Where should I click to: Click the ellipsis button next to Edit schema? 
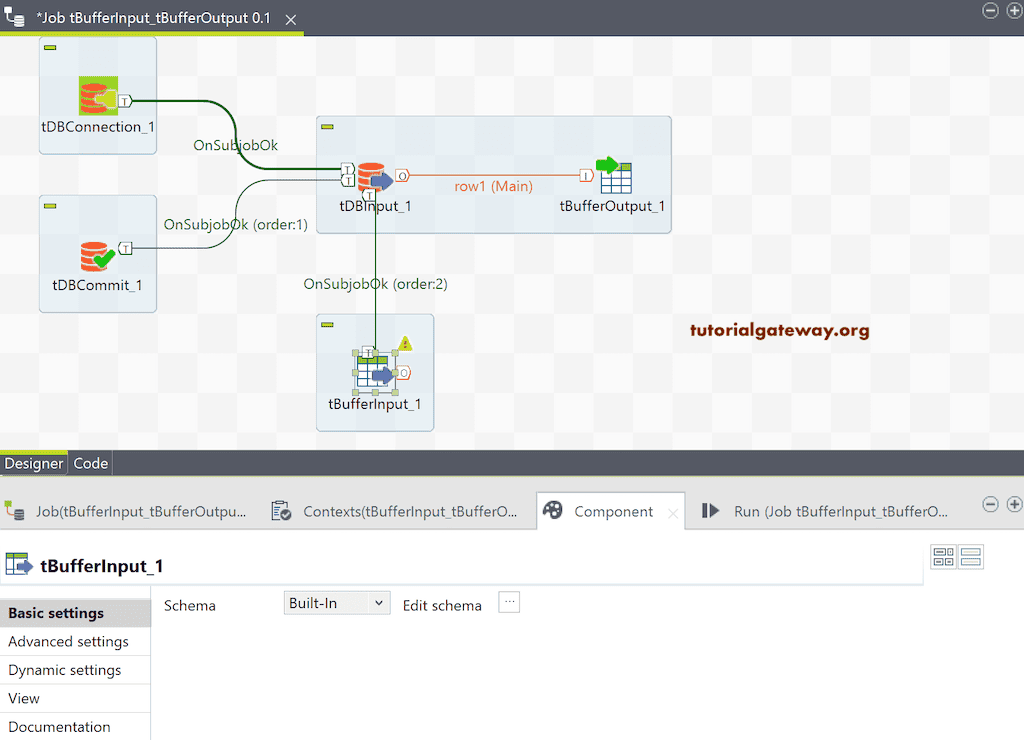(509, 601)
